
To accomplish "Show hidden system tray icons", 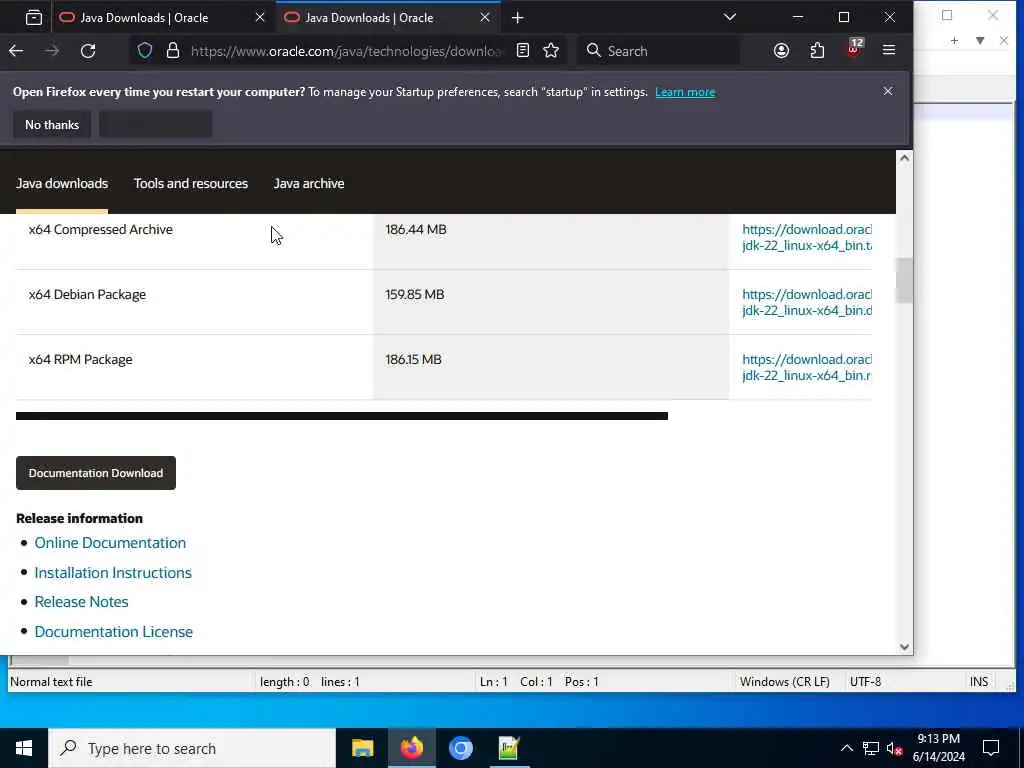I will coord(846,748).
